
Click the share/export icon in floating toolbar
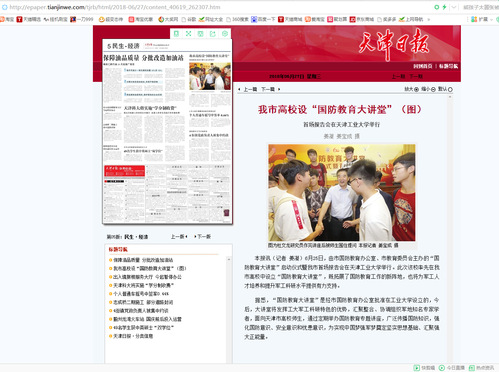[213, 34]
